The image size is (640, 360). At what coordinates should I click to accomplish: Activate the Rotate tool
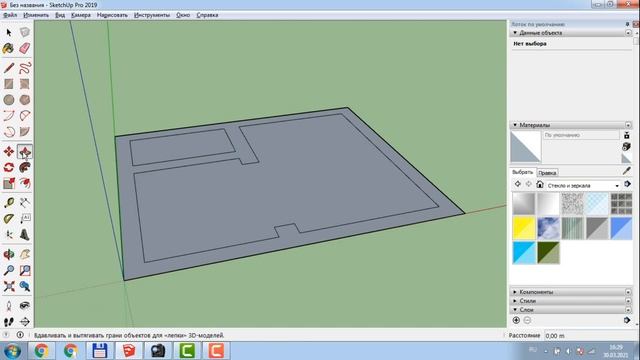point(9,167)
